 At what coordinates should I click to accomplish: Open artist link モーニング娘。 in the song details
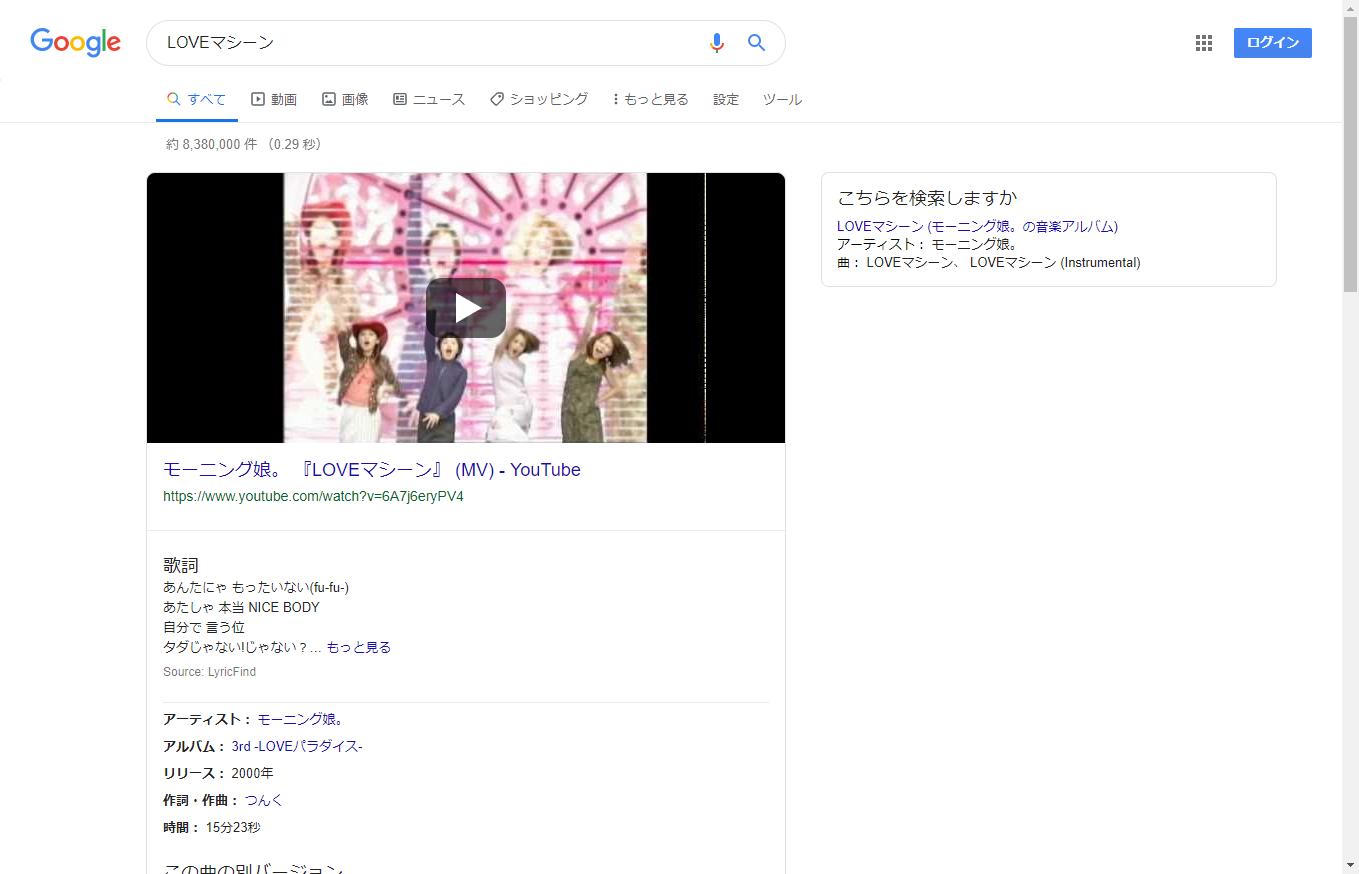[x=301, y=719]
